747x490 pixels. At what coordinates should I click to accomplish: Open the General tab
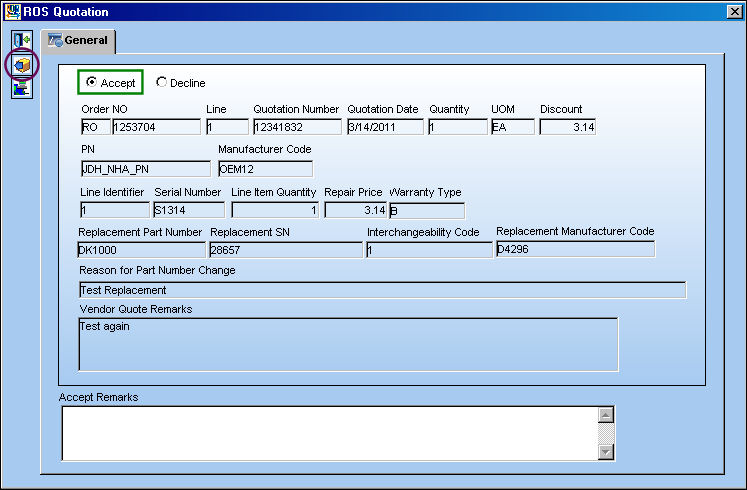pyautogui.click(x=78, y=40)
